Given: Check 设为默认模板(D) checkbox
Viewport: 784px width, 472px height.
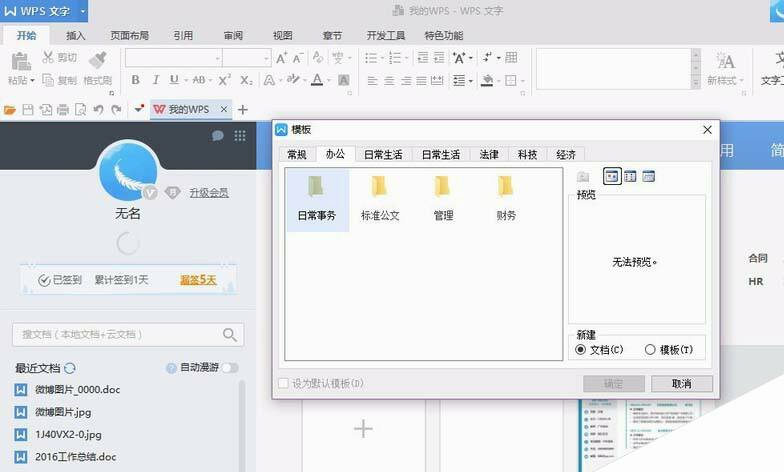Looking at the screenshot, I should [x=284, y=384].
